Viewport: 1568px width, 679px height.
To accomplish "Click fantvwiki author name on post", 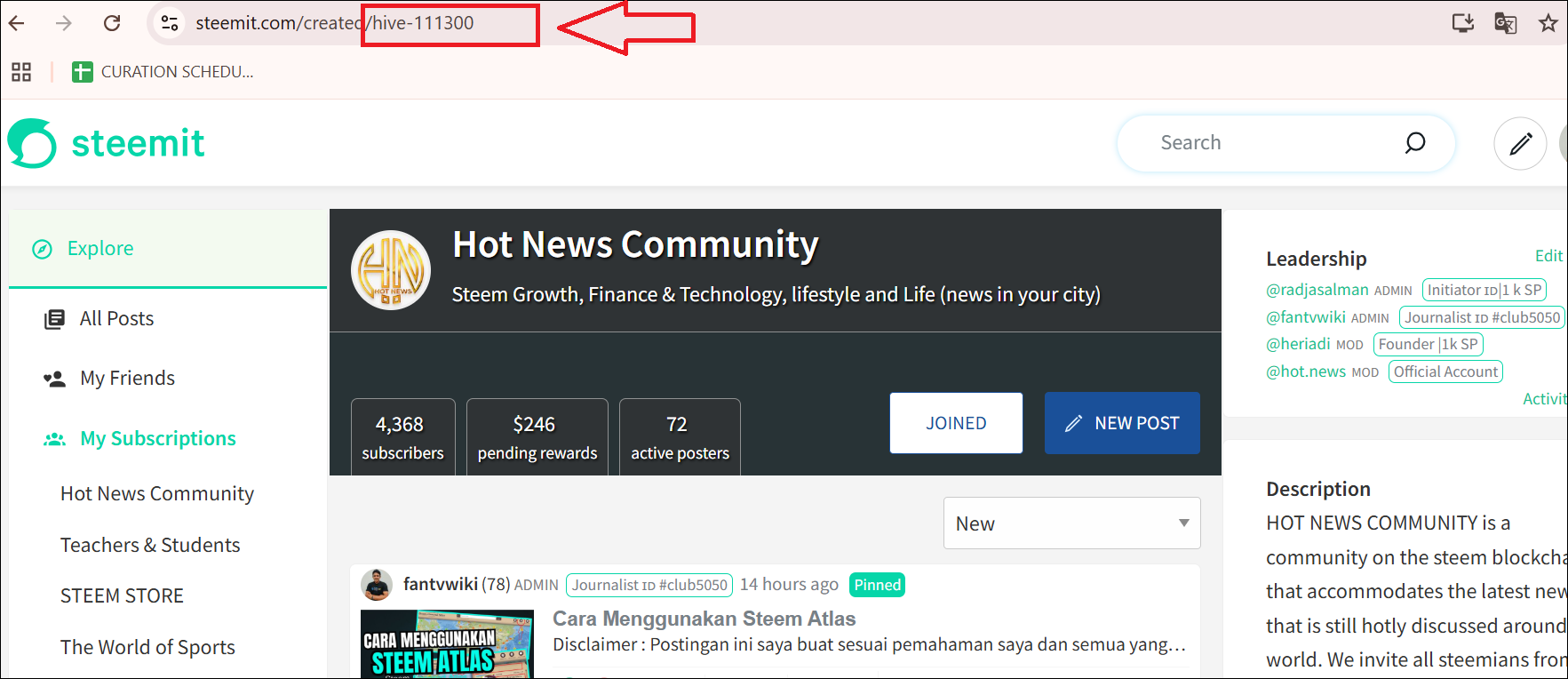I will click(x=441, y=585).
